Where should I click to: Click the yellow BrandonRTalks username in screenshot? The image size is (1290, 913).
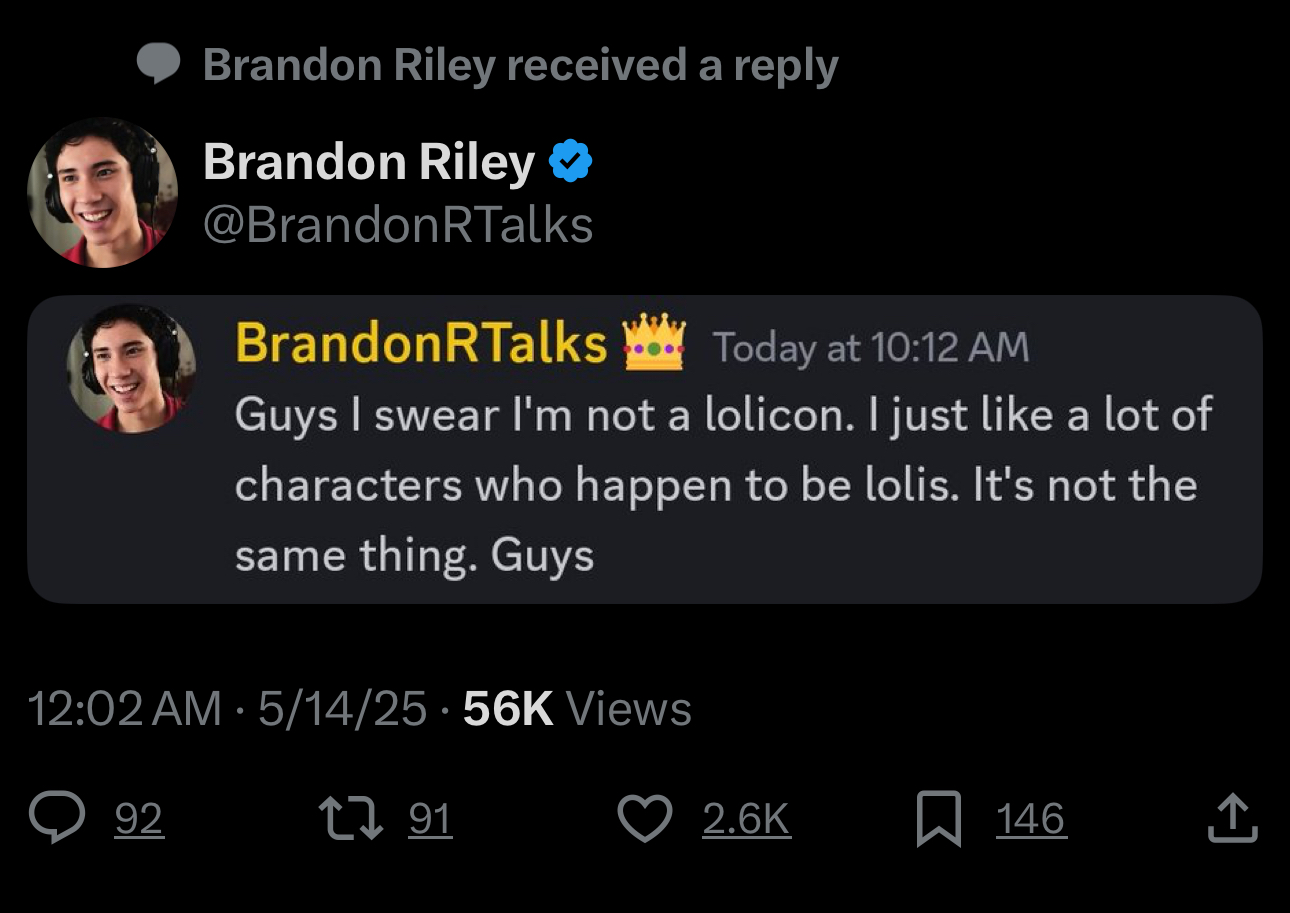pos(421,343)
